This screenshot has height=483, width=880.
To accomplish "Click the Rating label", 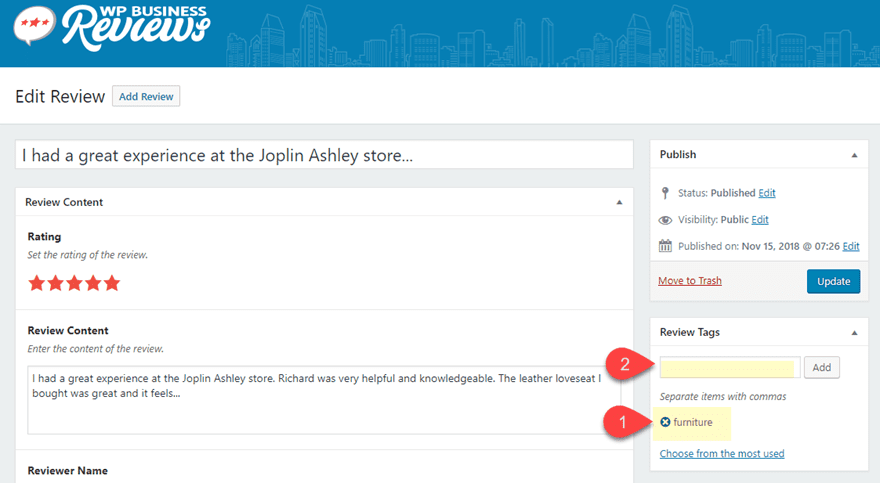I will (44, 237).
